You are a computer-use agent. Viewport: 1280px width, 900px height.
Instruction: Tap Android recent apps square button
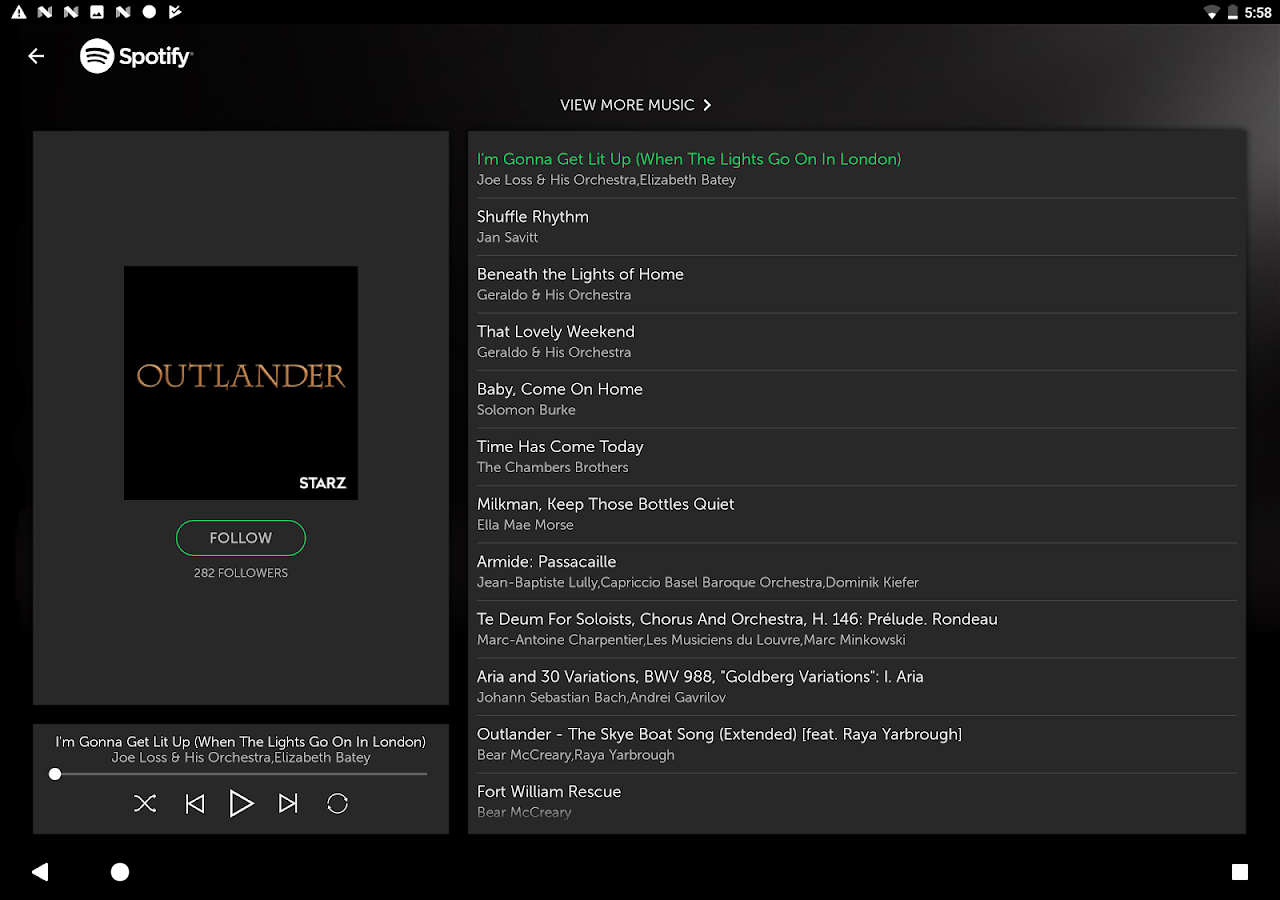1240,872
